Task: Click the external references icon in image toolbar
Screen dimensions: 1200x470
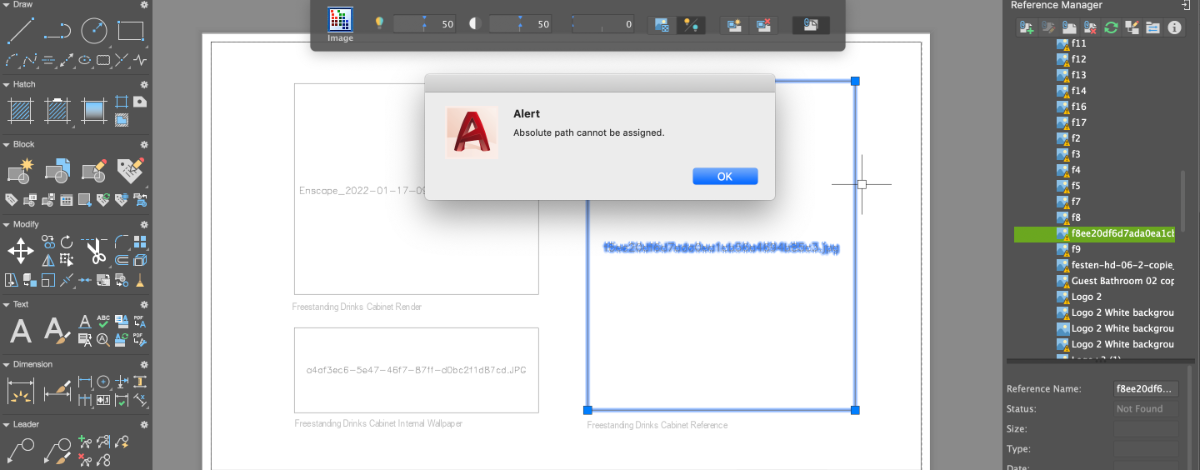Action: click(811, 24)
